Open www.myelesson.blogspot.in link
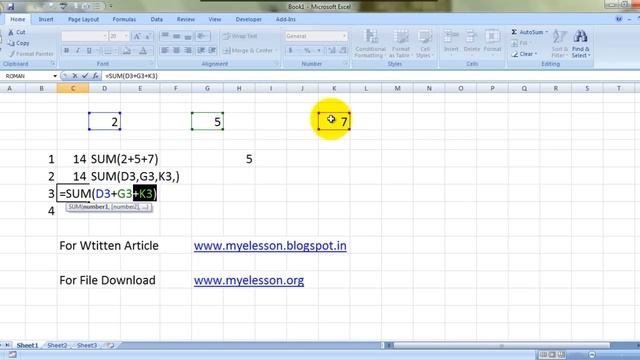The image size is (640, 360). (x=270, y=246)
